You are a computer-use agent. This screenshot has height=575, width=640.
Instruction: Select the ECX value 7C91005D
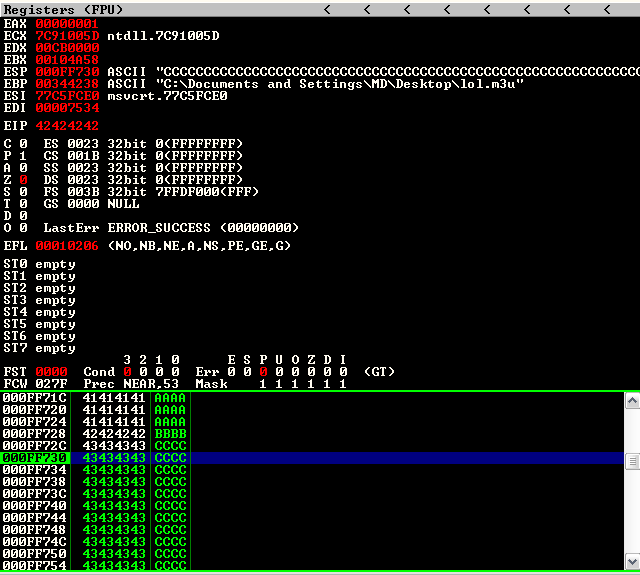click(67, 36)
